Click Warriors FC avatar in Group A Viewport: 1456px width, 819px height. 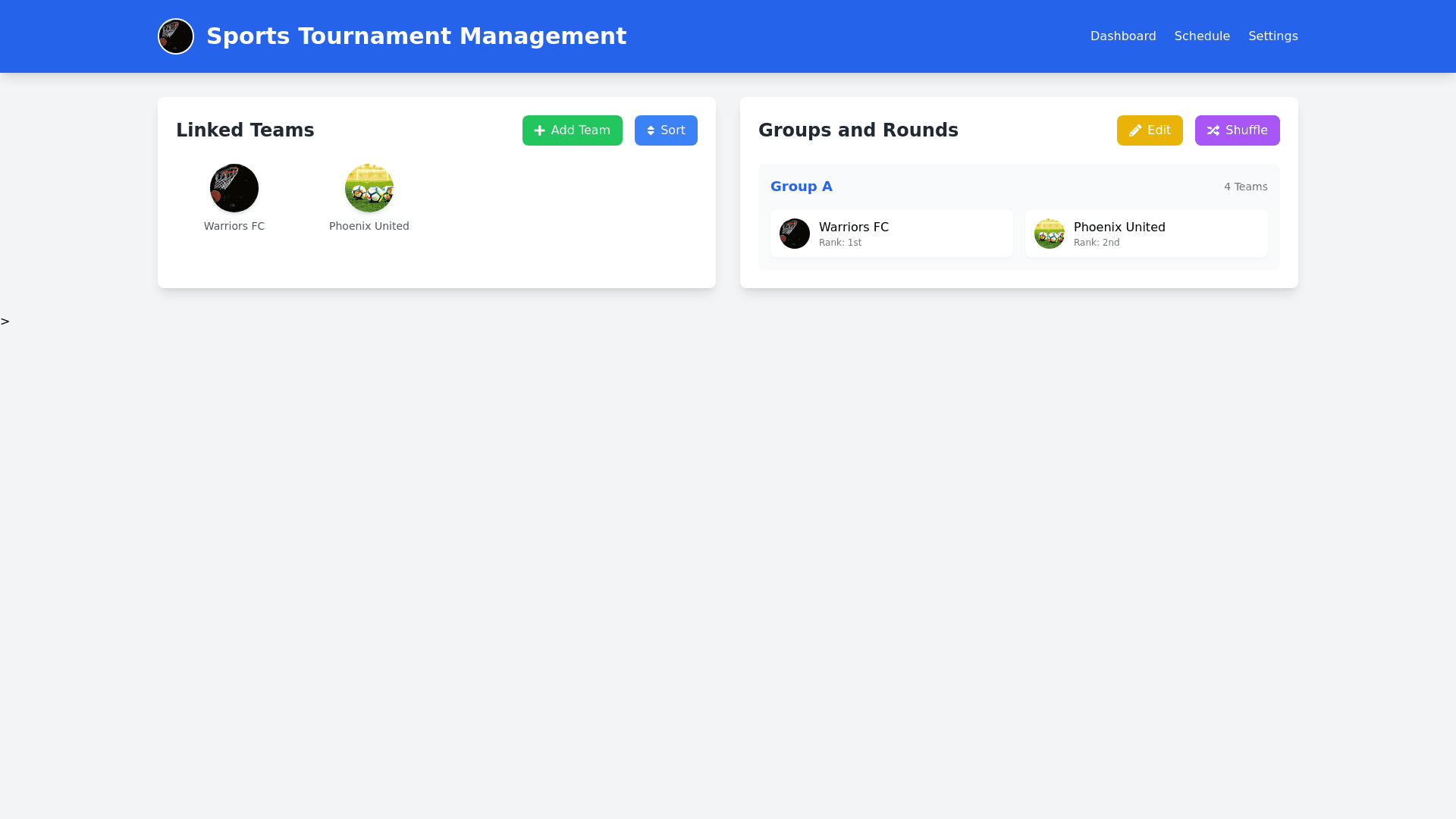pyautogui.click(x=795, y=234)
